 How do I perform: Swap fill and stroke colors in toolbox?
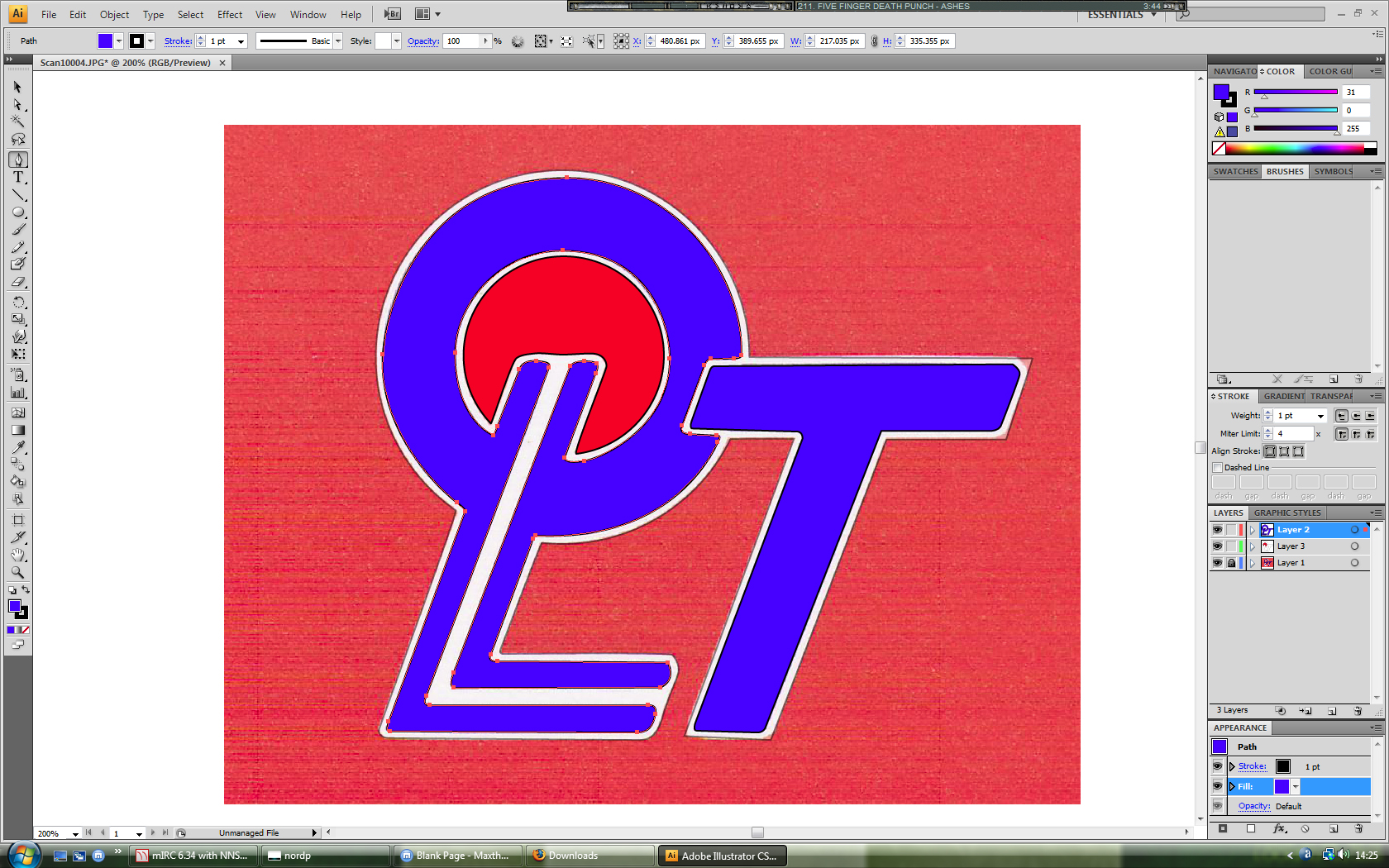pos(26,590)
